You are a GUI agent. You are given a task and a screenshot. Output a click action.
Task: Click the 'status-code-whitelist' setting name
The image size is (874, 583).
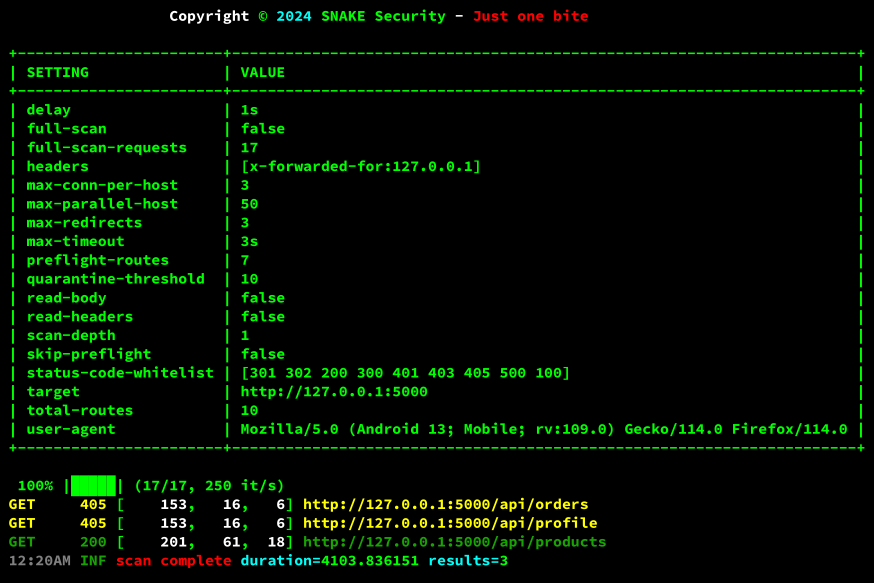click(120, 373)
